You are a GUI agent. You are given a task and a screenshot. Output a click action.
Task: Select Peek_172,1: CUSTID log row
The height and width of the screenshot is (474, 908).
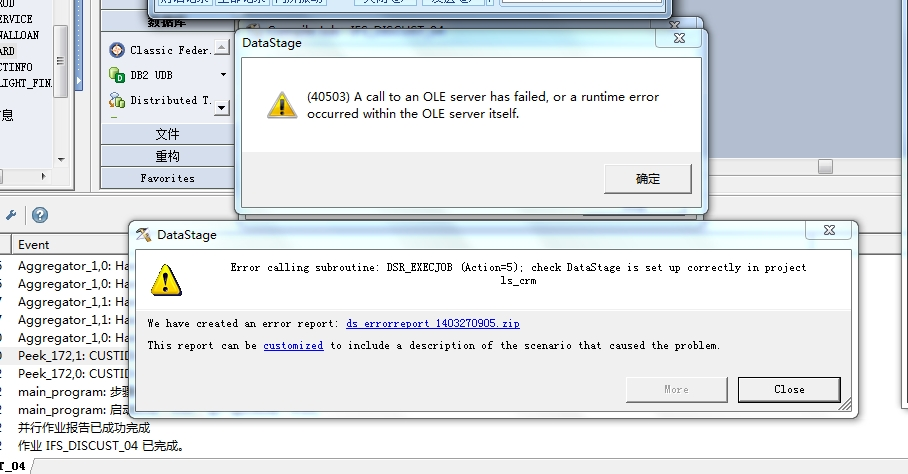click(x=73, y=355)
